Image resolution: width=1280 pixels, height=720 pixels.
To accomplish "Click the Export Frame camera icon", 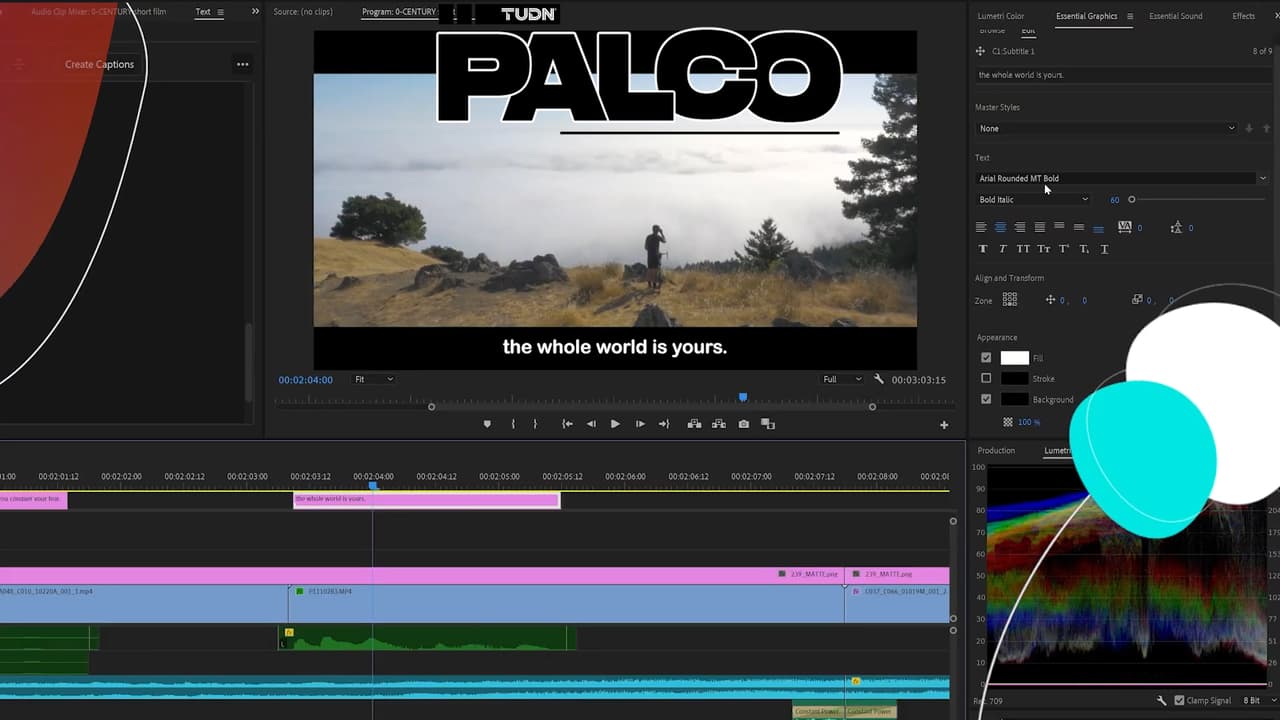I will [743, 424].
